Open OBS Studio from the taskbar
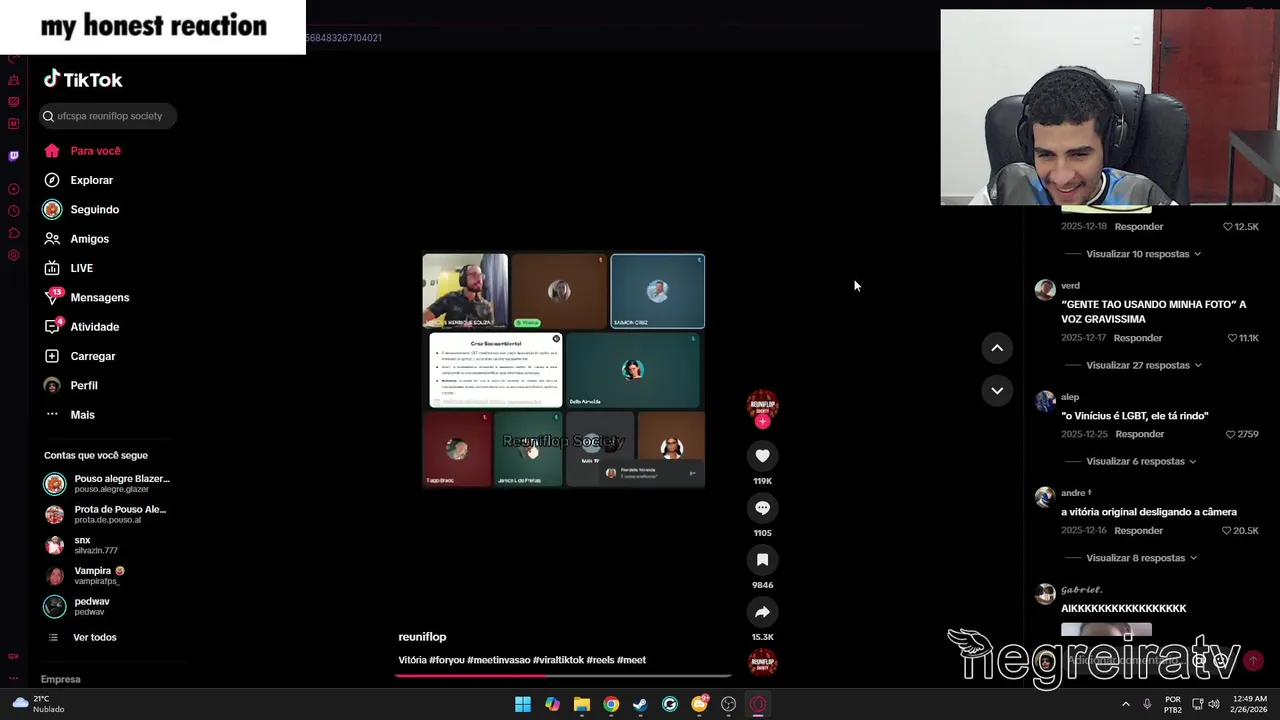 728,704
